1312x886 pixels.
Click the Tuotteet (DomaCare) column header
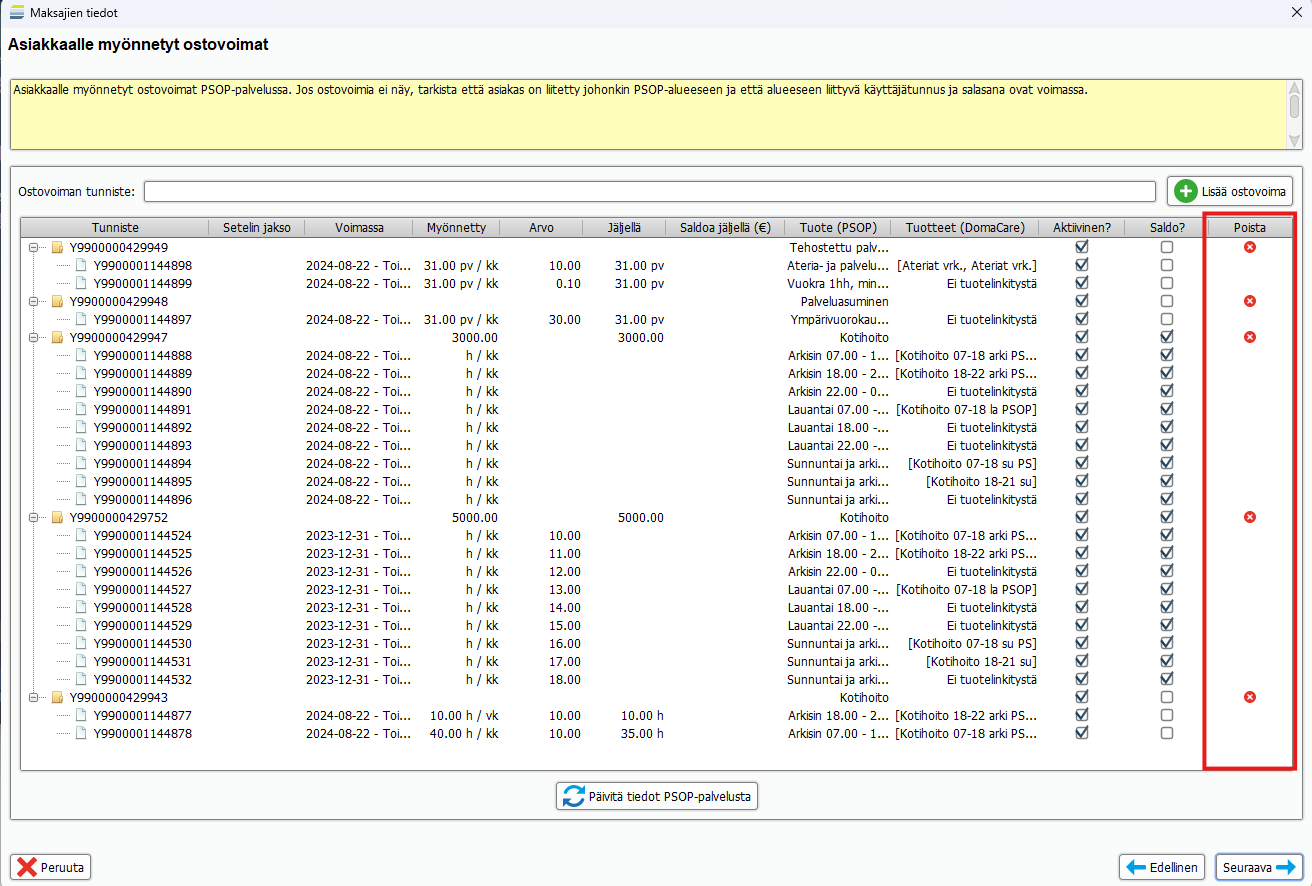pos(966,227)
